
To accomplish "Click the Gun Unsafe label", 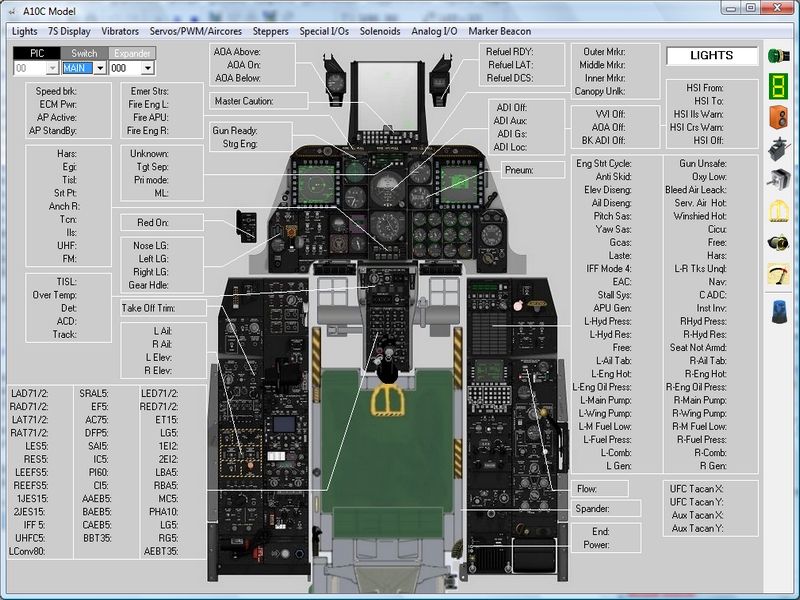I will tap(703, 163).
